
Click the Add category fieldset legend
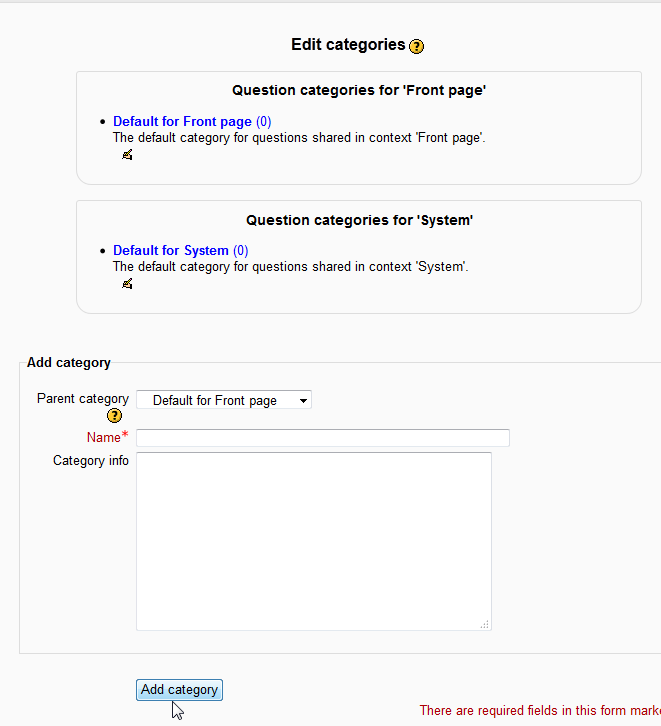tap(69, 363)
